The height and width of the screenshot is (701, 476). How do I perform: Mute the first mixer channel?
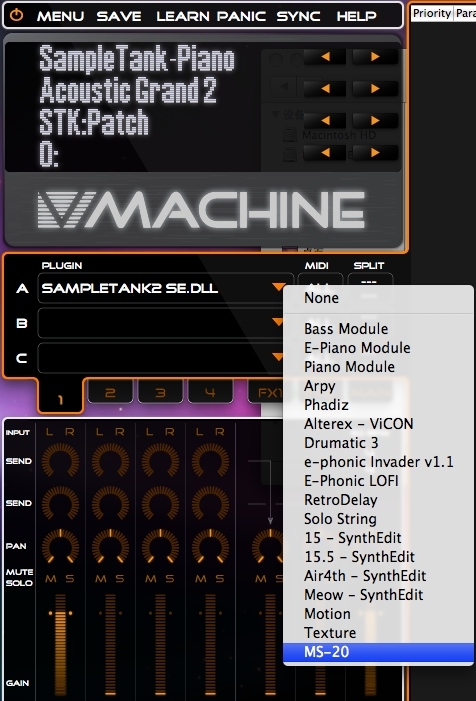click(51, 579)
